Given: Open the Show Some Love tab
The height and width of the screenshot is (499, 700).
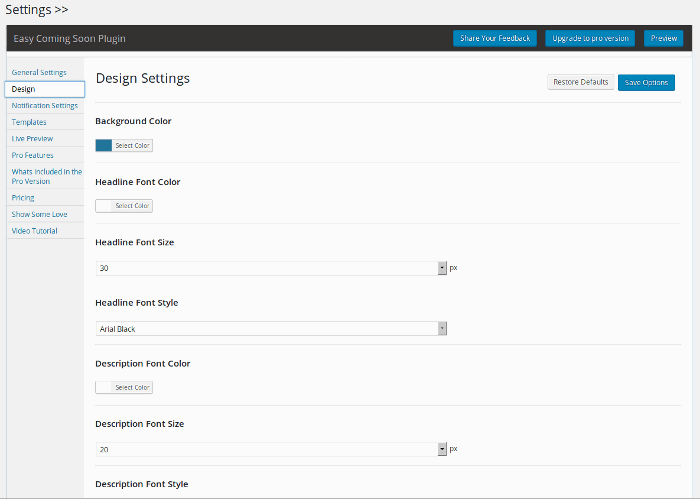Looking at the screenshot, I should (x=39, y=214).
